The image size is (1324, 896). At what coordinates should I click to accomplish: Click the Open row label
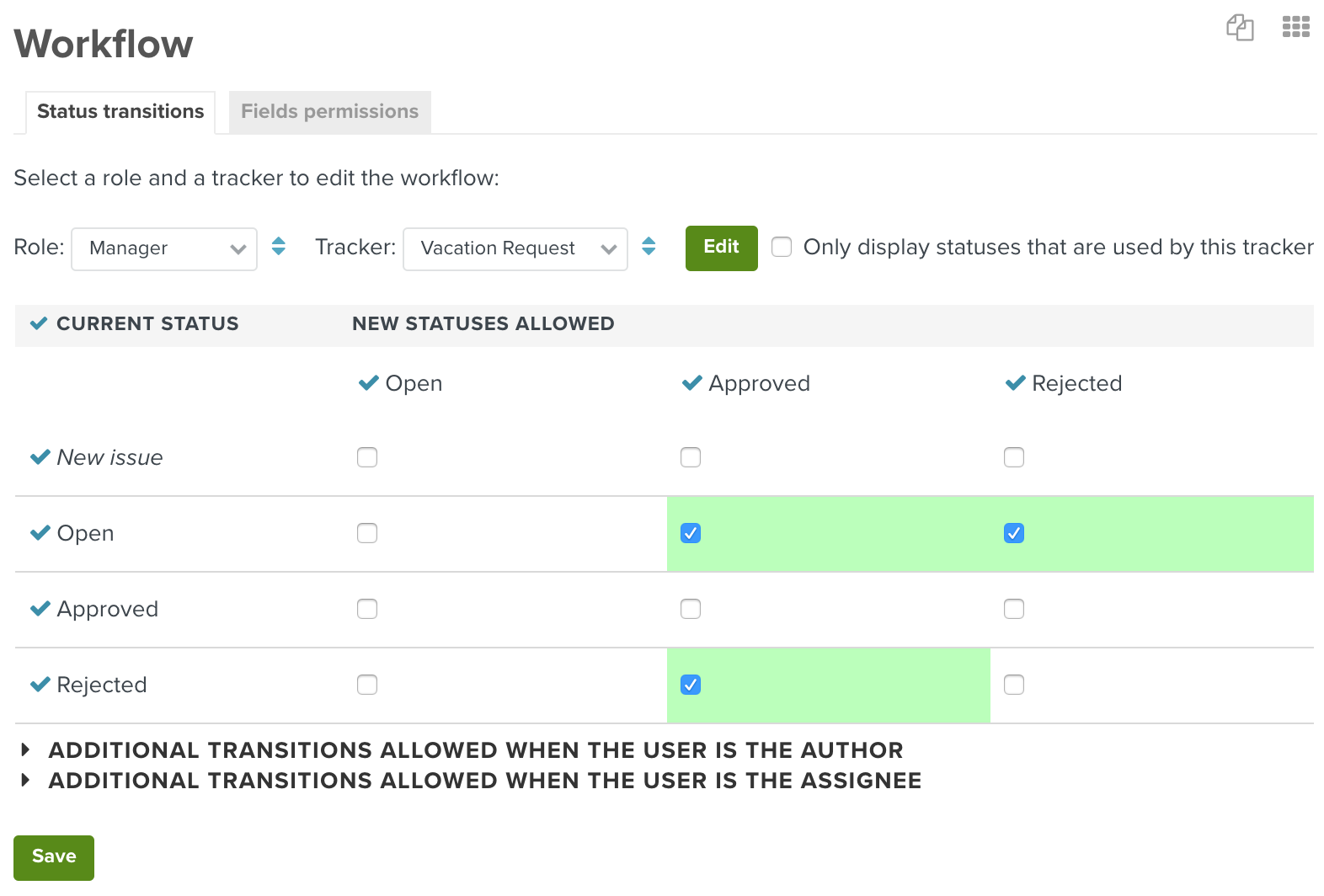pyautogui.click(x=86, y=533)
